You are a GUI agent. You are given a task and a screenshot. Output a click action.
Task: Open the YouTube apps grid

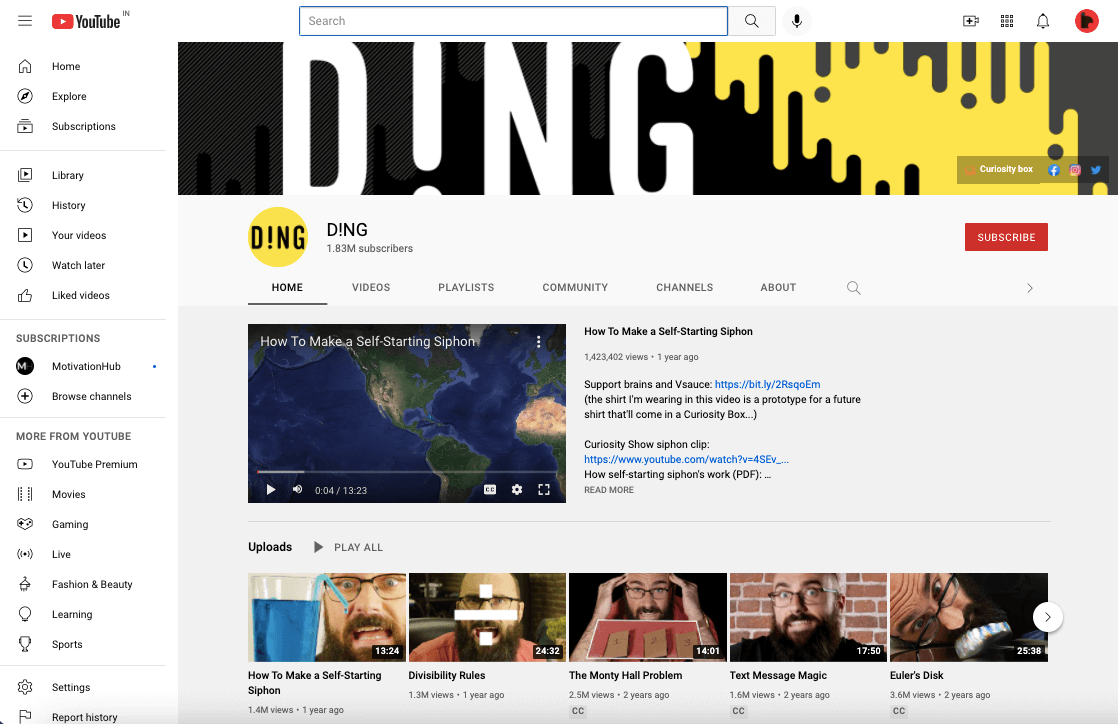[x=1007, y=21]
